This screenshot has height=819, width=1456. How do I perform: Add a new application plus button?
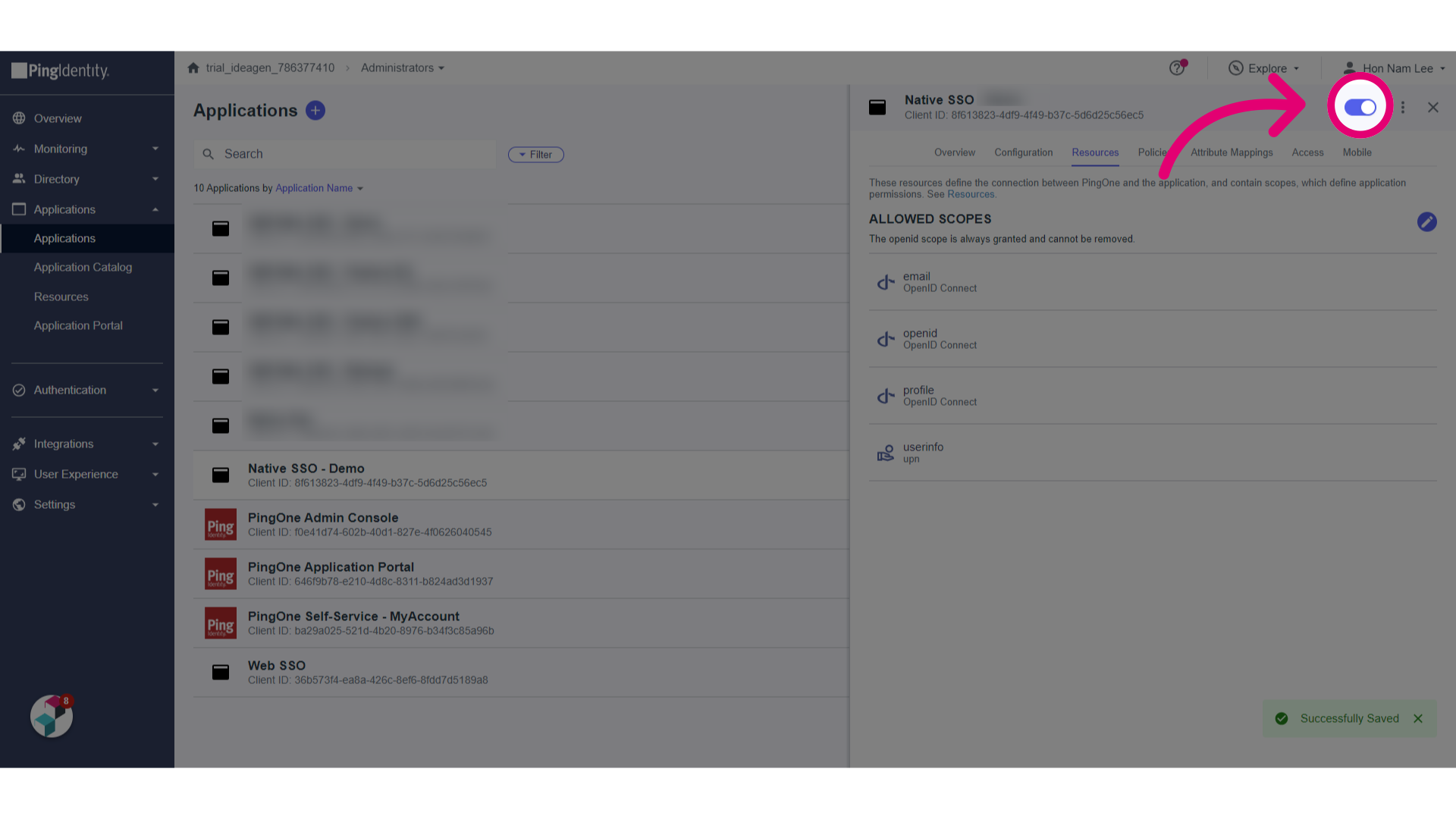[315, 111]
